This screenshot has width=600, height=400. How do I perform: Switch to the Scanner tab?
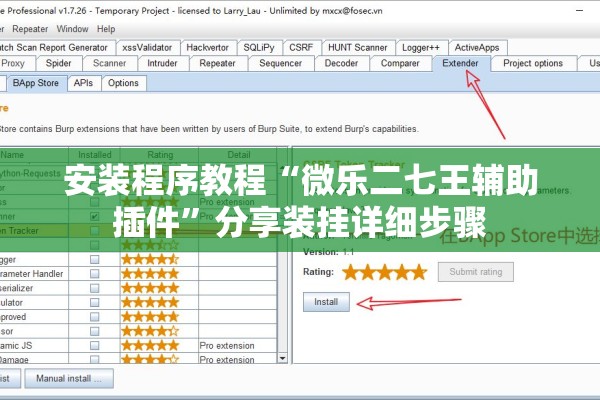pos(109,63)
